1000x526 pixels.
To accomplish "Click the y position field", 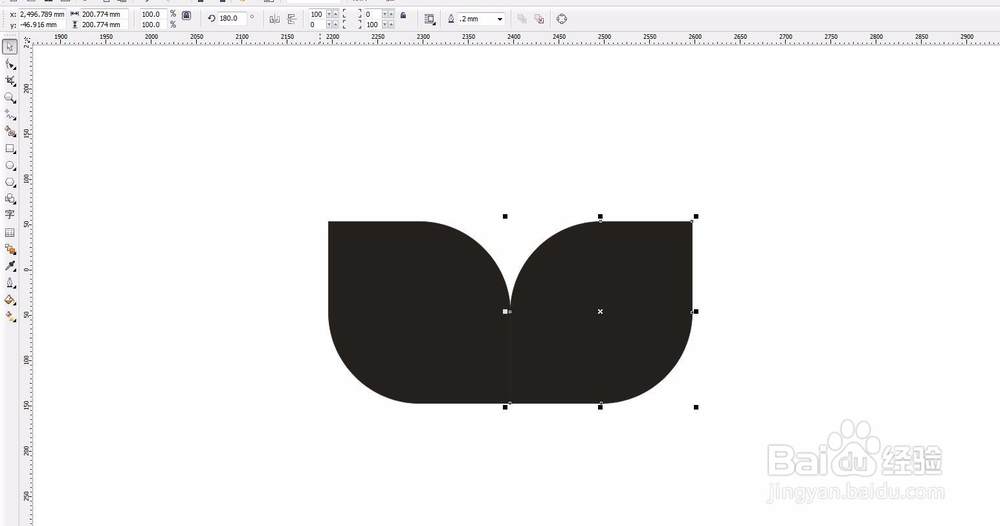I will coord(42,24).
